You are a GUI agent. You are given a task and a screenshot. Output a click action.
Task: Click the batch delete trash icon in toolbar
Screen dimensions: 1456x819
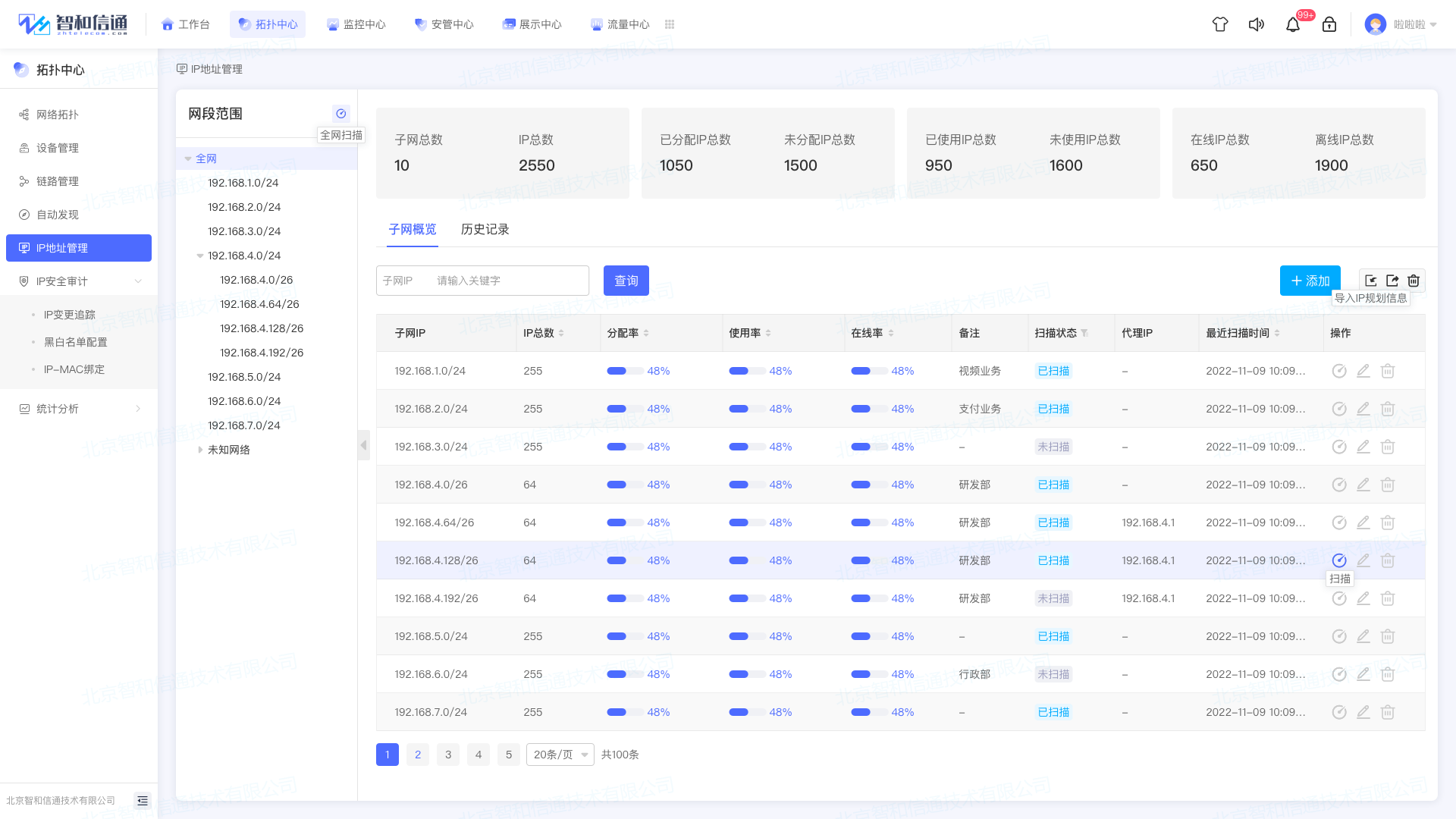pos(1414,281)
